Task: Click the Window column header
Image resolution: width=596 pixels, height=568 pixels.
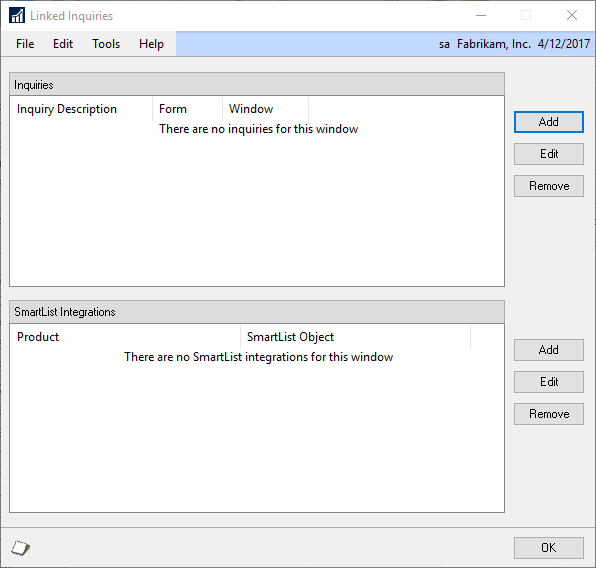Action: point(266,109)
